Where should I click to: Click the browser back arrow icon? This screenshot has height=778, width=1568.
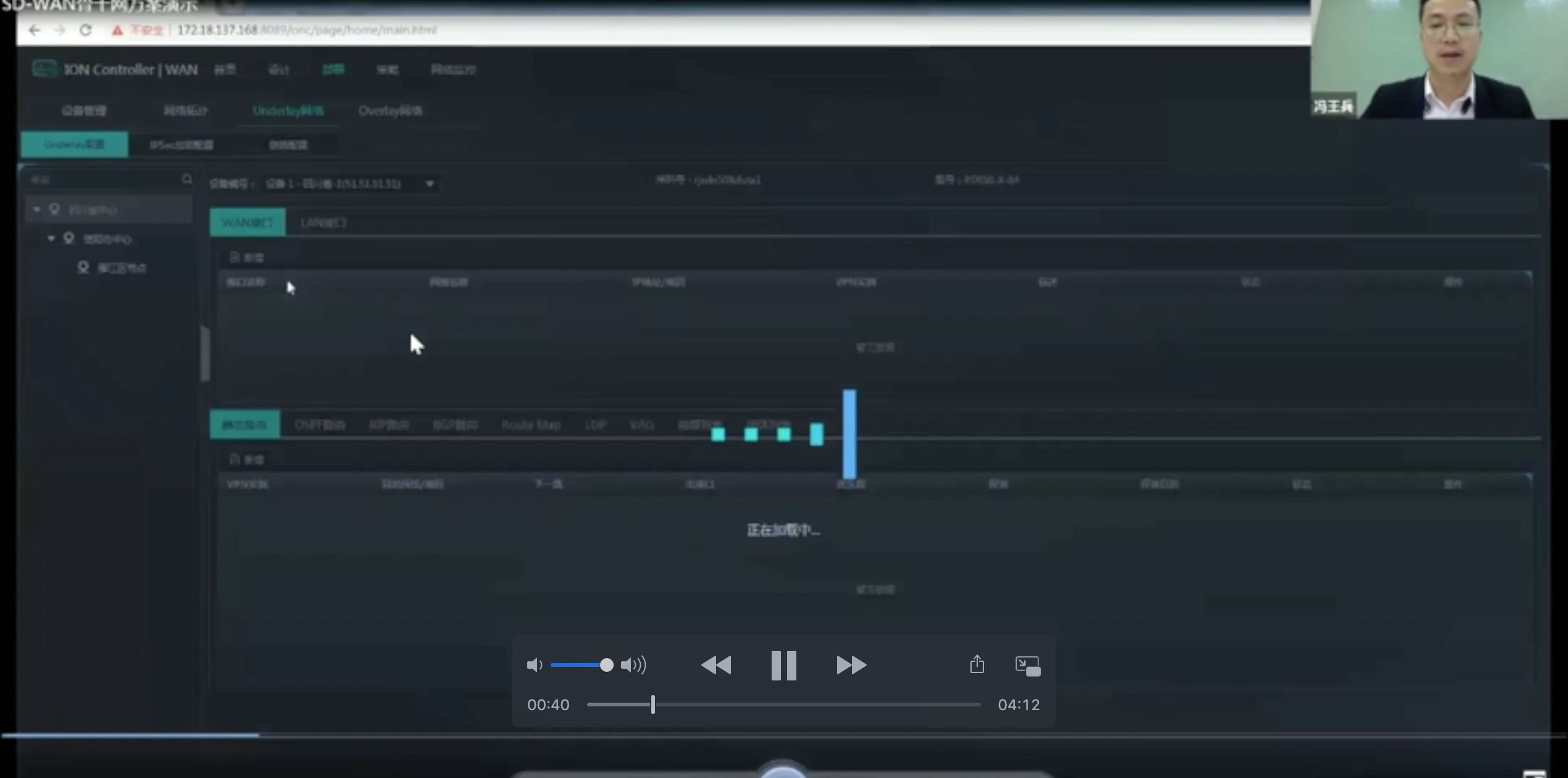point(33,30)
